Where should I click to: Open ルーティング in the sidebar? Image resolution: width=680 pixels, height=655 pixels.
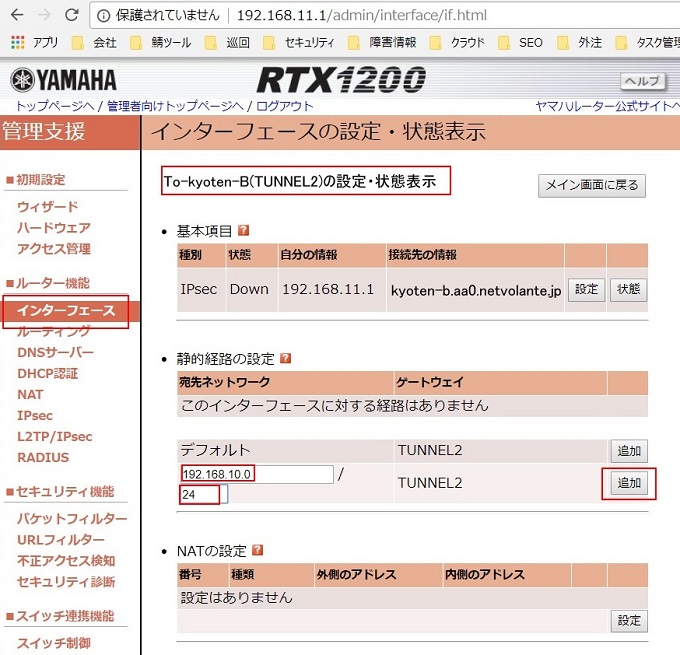(x=54, y=331)
